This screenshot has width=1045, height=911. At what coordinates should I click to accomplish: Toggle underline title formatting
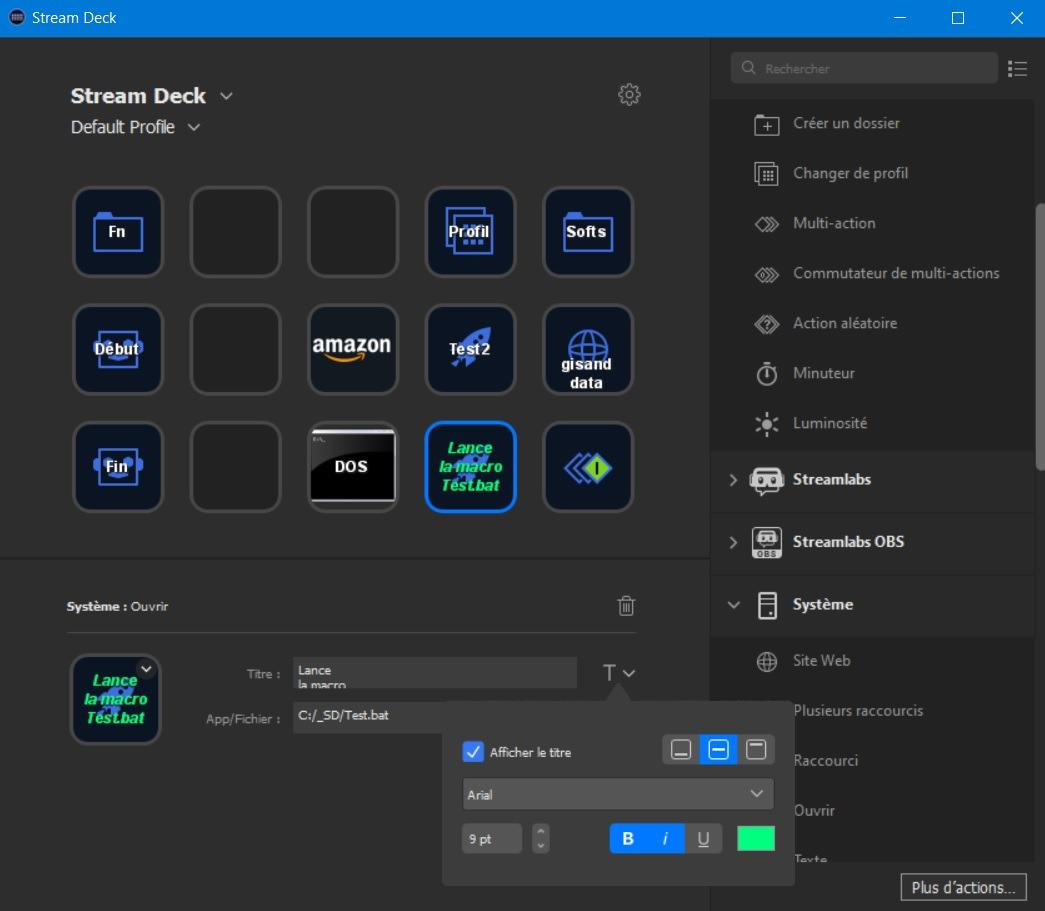pos(703,838)
